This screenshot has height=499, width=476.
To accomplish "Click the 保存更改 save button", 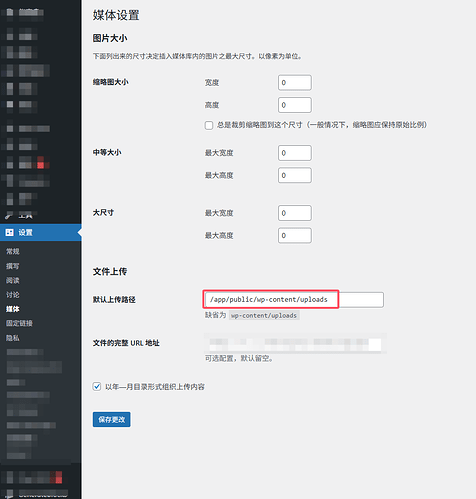I will [111, 419].
